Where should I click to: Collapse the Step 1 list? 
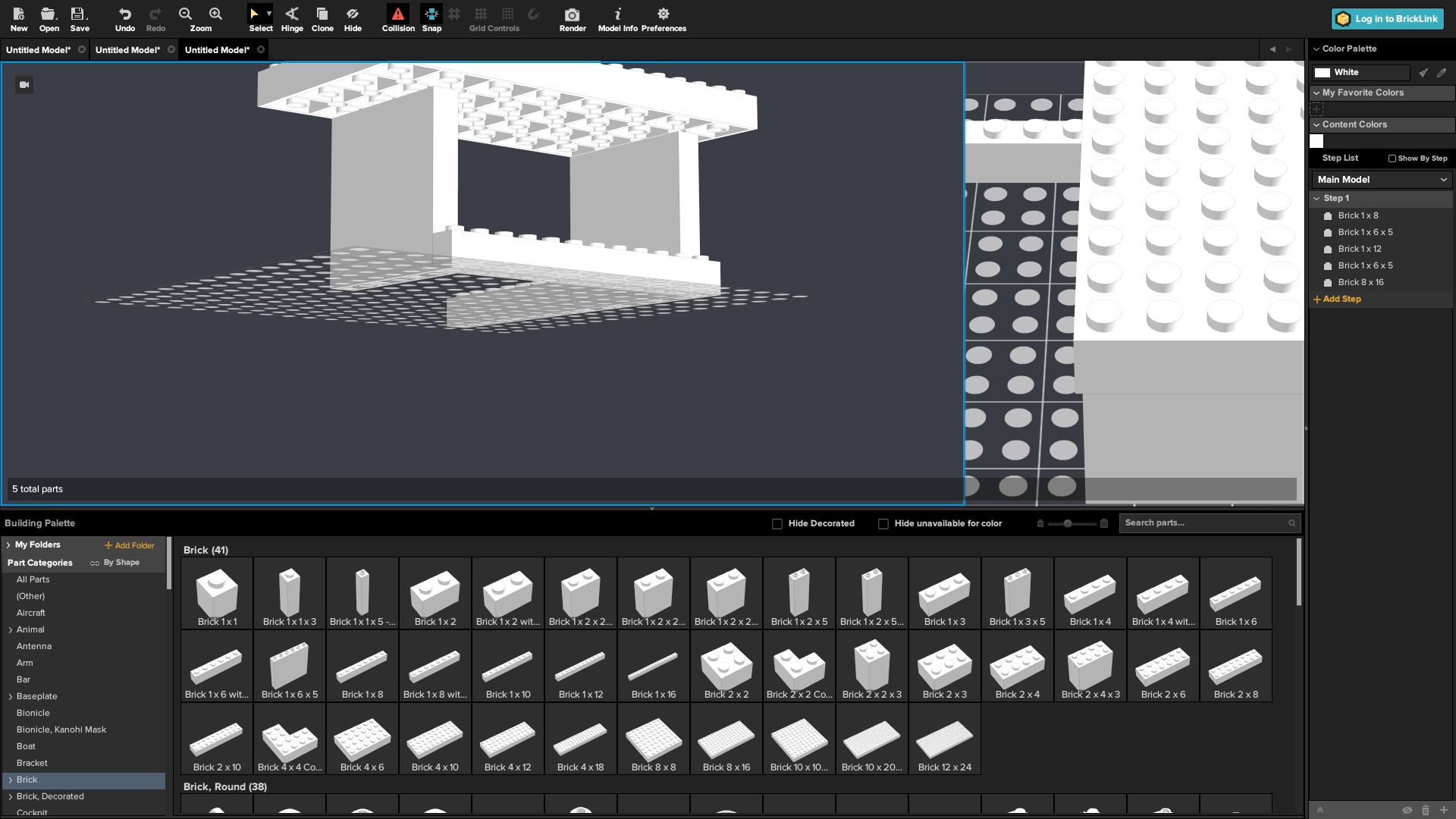click(1317, 199)
